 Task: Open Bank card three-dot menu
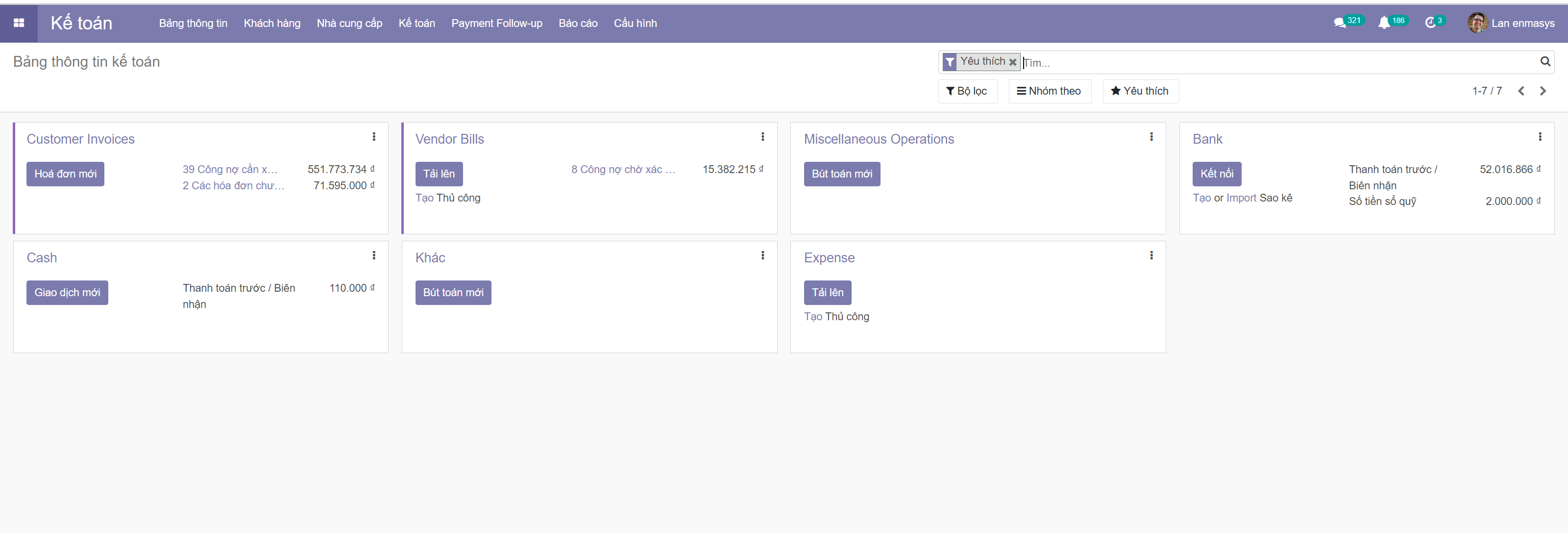click(x=1540, y=137)
